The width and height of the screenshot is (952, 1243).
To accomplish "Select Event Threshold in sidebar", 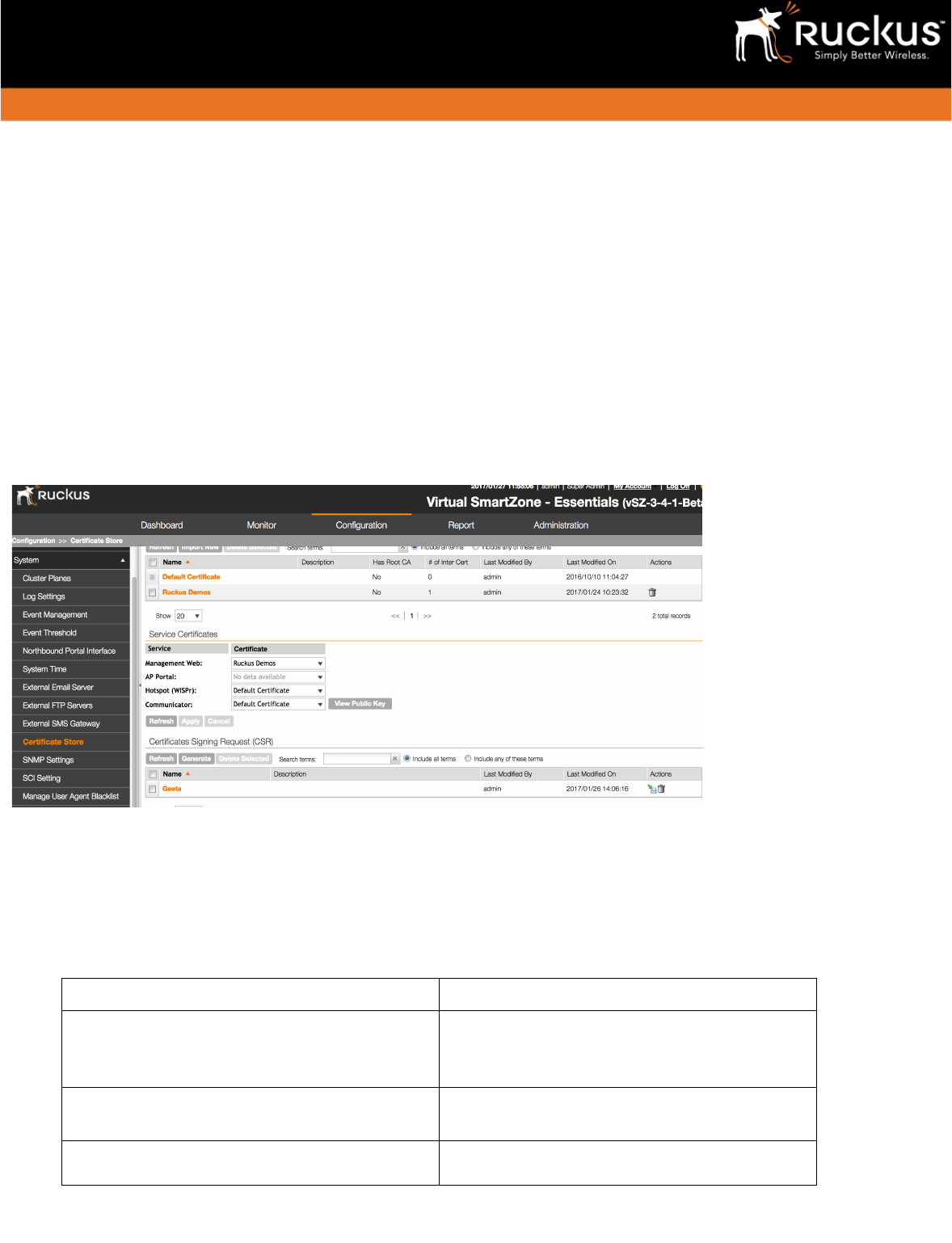I will (70, 633).
